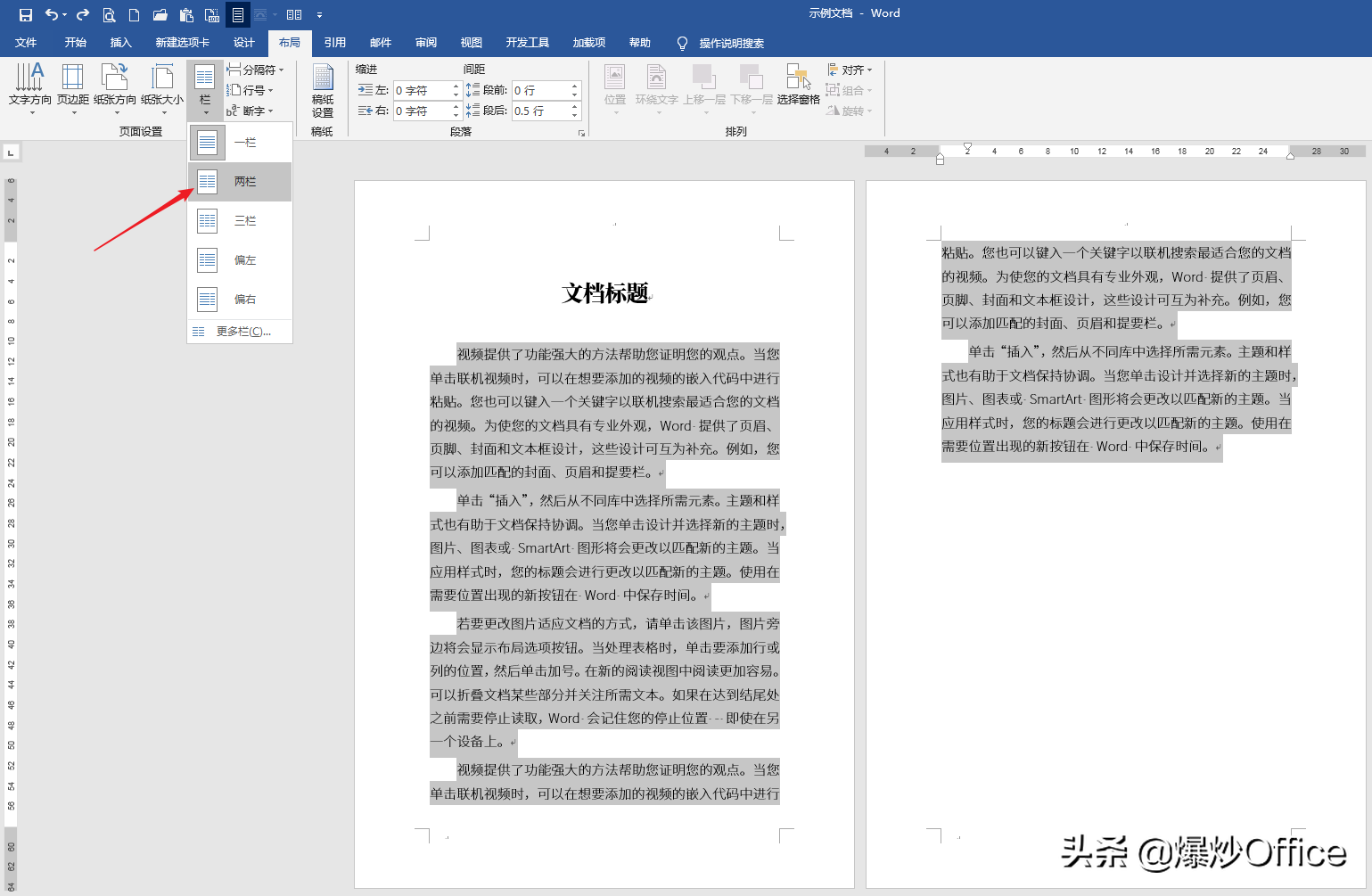The height and width of the screenshot is (896, 1372).
Task: Switch to the 新建选项卡 custom tab
Action: [183, 43]
